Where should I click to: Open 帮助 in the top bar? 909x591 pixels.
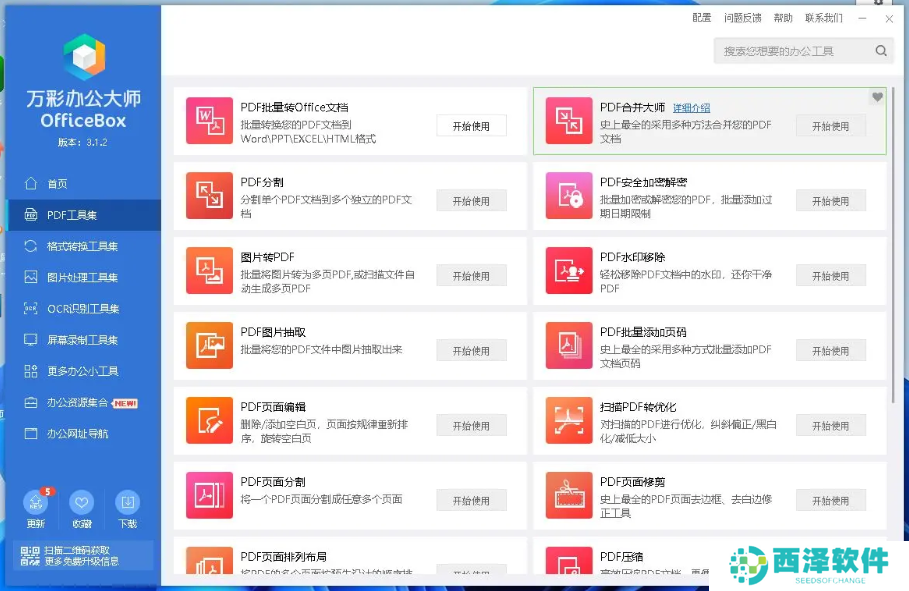783,18
